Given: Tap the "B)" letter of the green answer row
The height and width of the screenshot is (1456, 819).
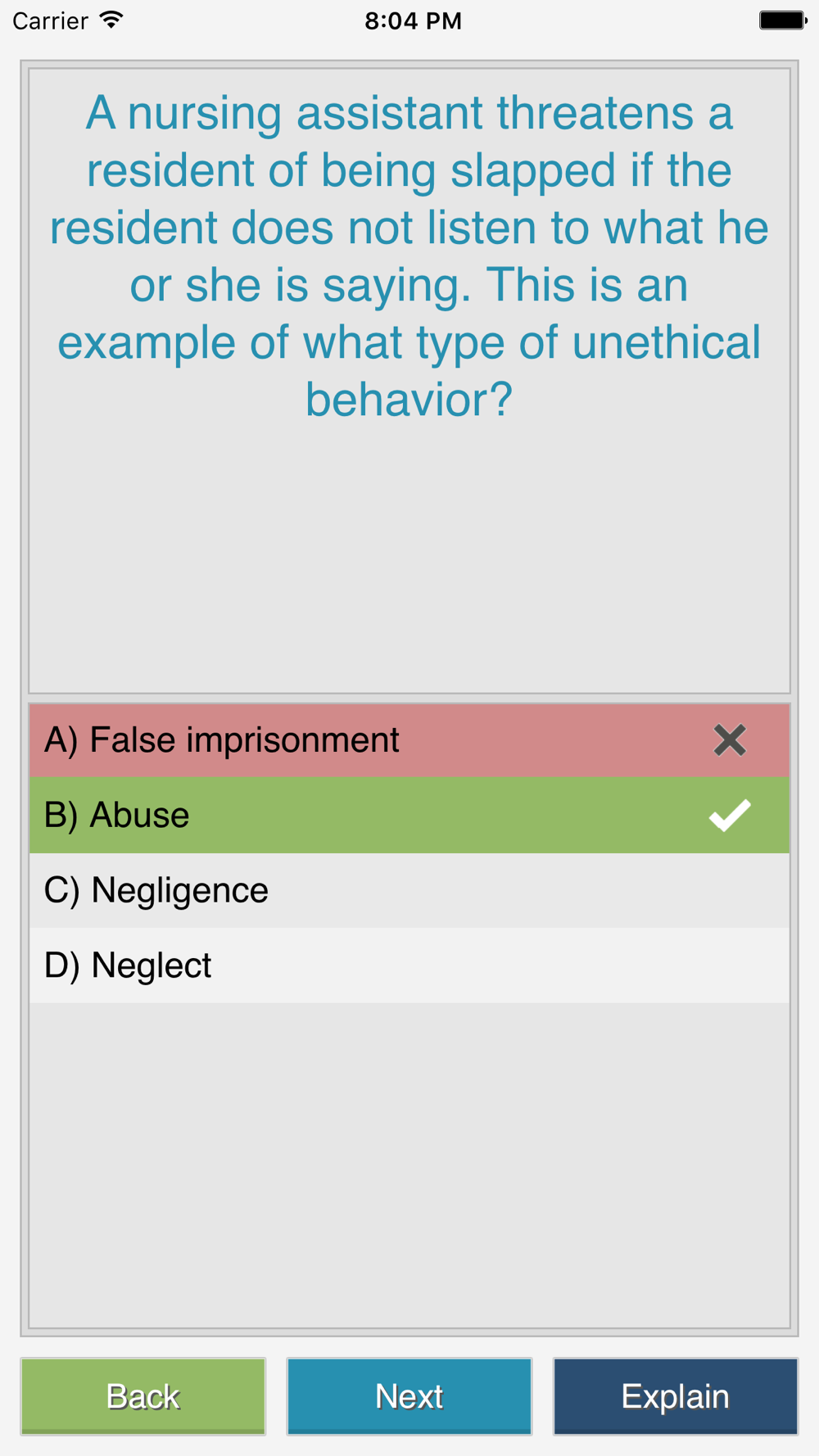Looking at the screenshot, I should click(61, 816).
